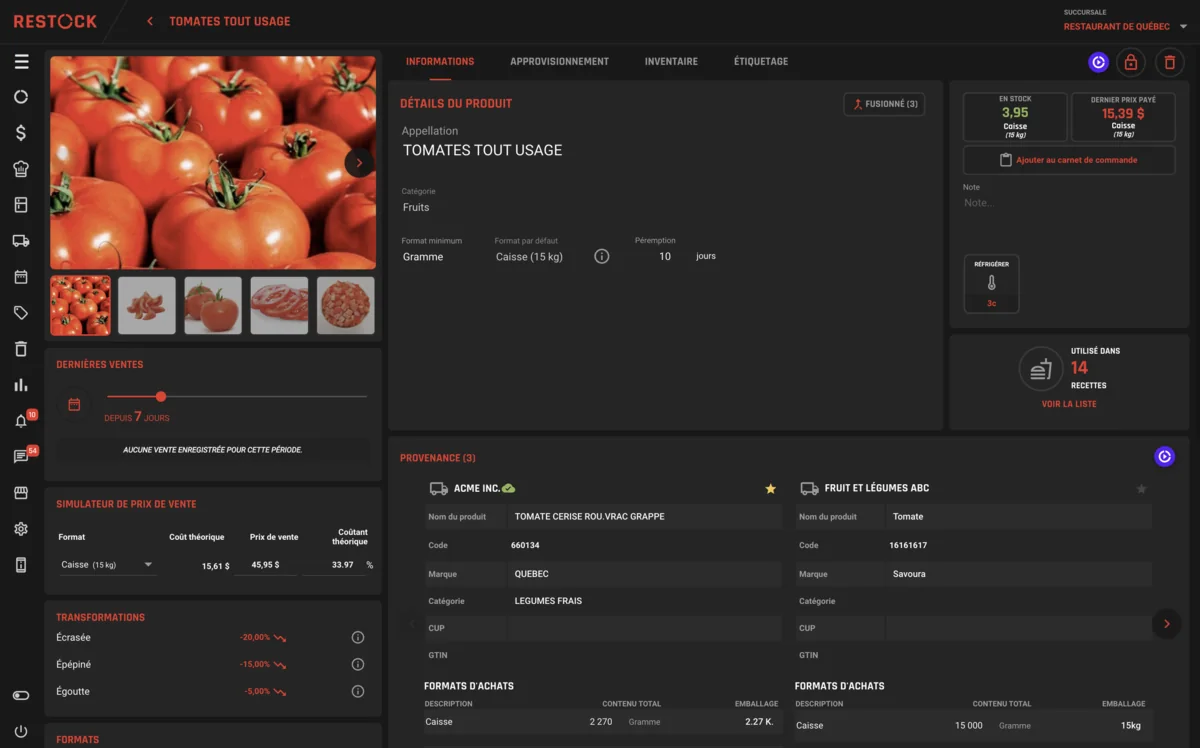This screenshot has height=748, width=1200.
Task: View notifications bell with 10 badge
Action: pos(21,421)
